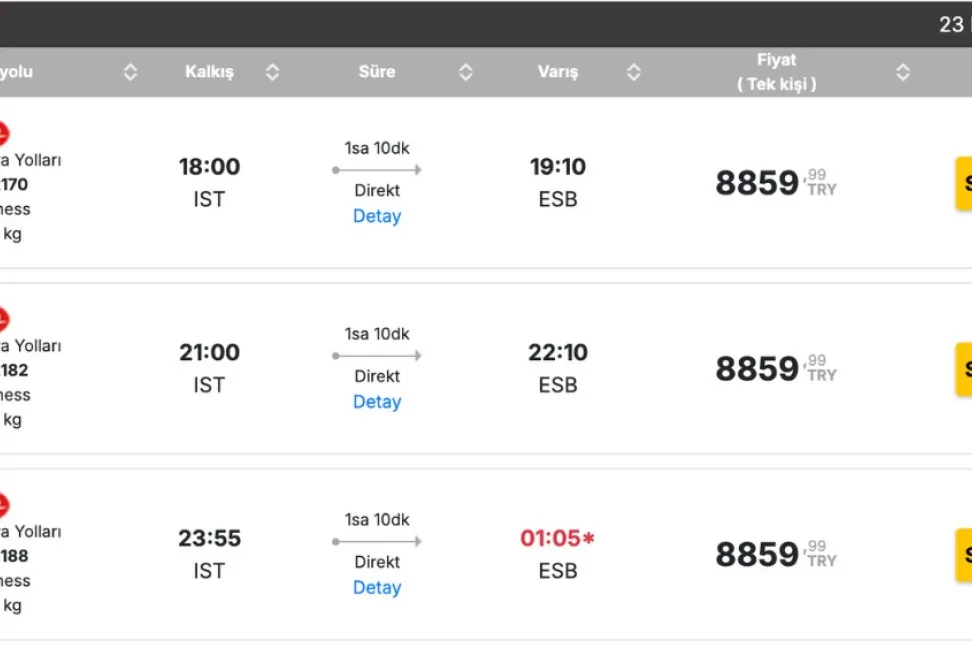Click the sort arrows beside Varış
Screen dimensions: 972x648
point(633,72)
